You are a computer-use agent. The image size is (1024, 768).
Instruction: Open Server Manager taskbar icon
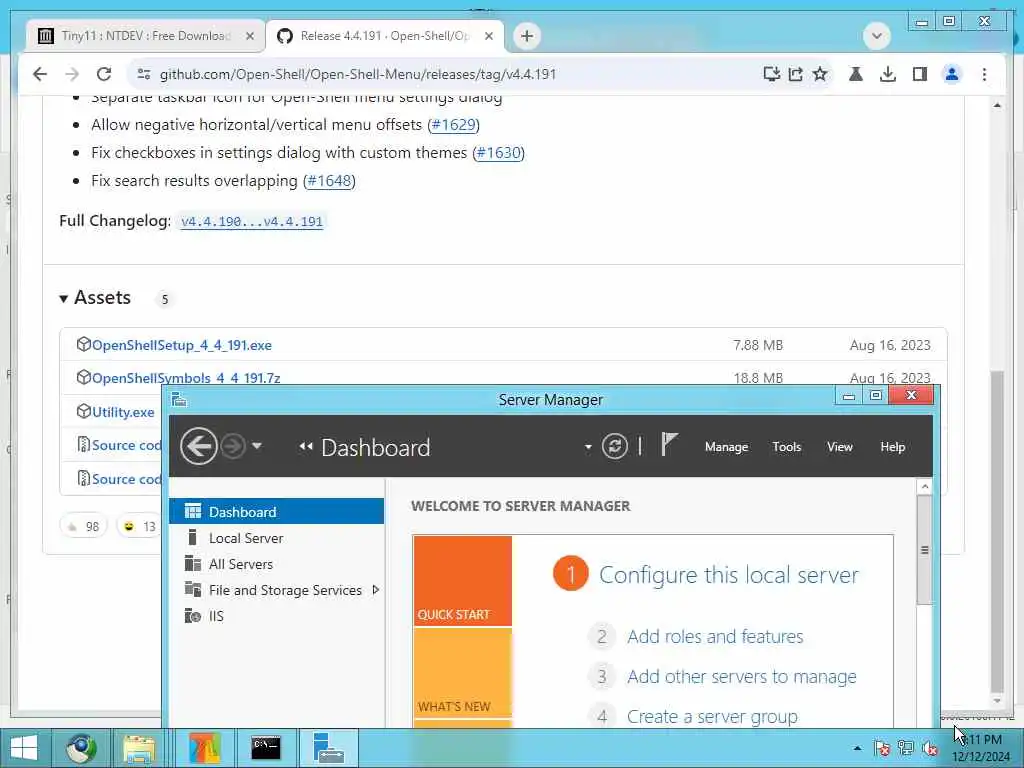328,748
